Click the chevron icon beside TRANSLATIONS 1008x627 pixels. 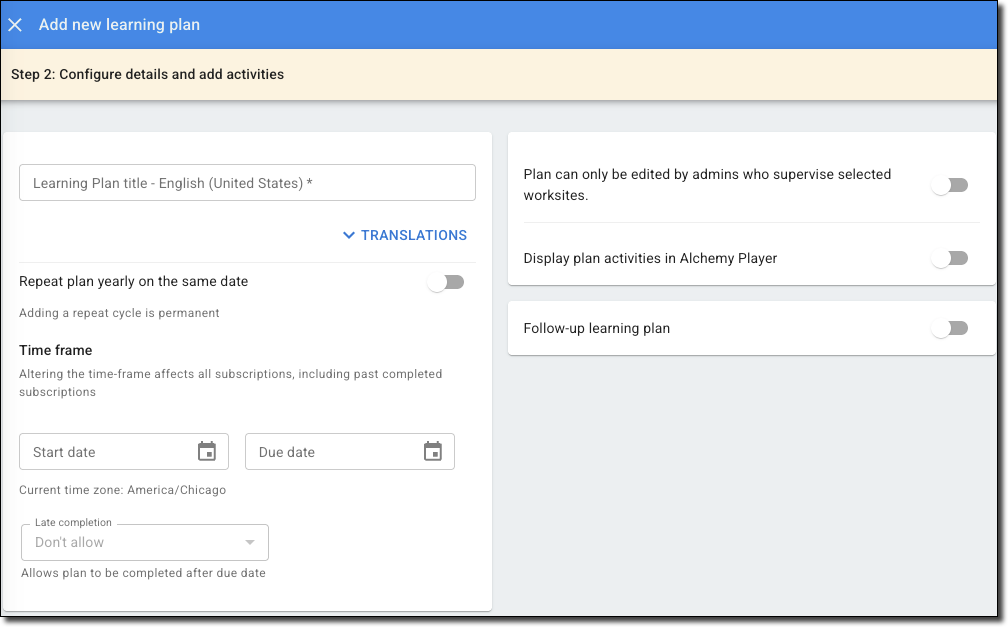pyautogui.click(x=349, y=235)
